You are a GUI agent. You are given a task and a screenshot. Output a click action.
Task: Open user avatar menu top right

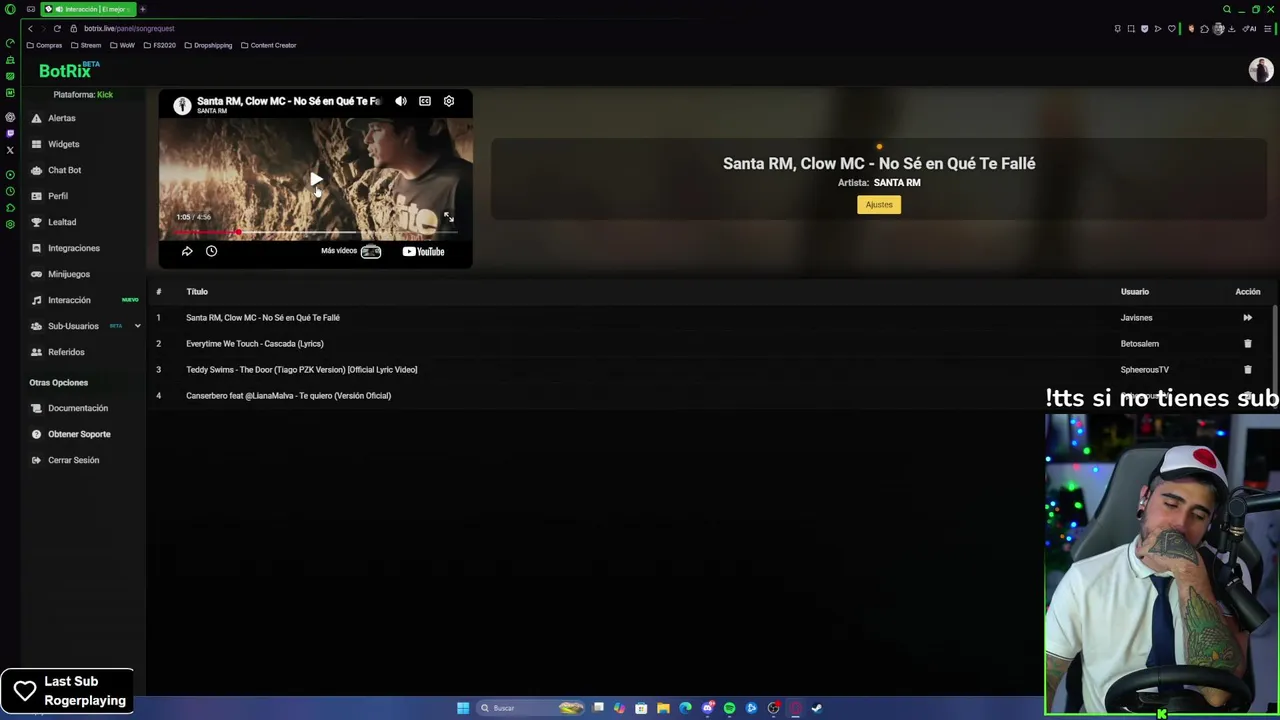pyautogui.click(x=1260, y=70)
